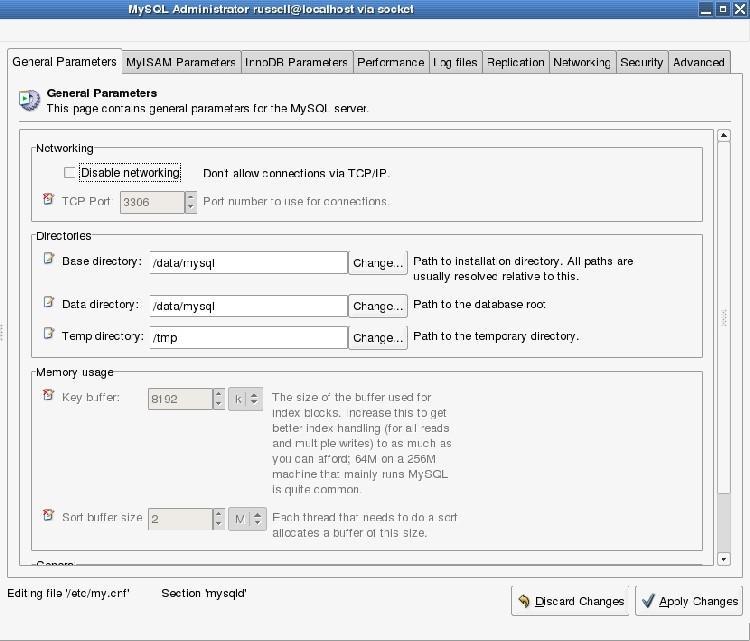Click the scrollbar down arrow
The height and width of the screenshot is (641, 750).
724,559
